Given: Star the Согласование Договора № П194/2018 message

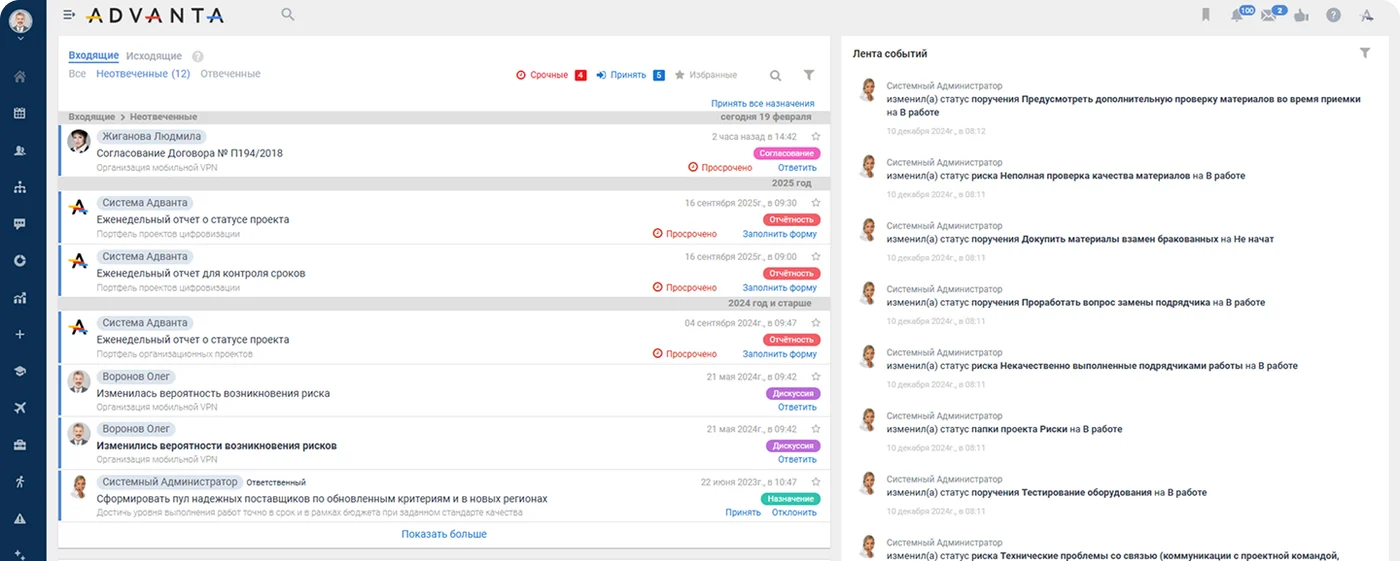Looking at the screenshot, I should (x=816, y=136).
